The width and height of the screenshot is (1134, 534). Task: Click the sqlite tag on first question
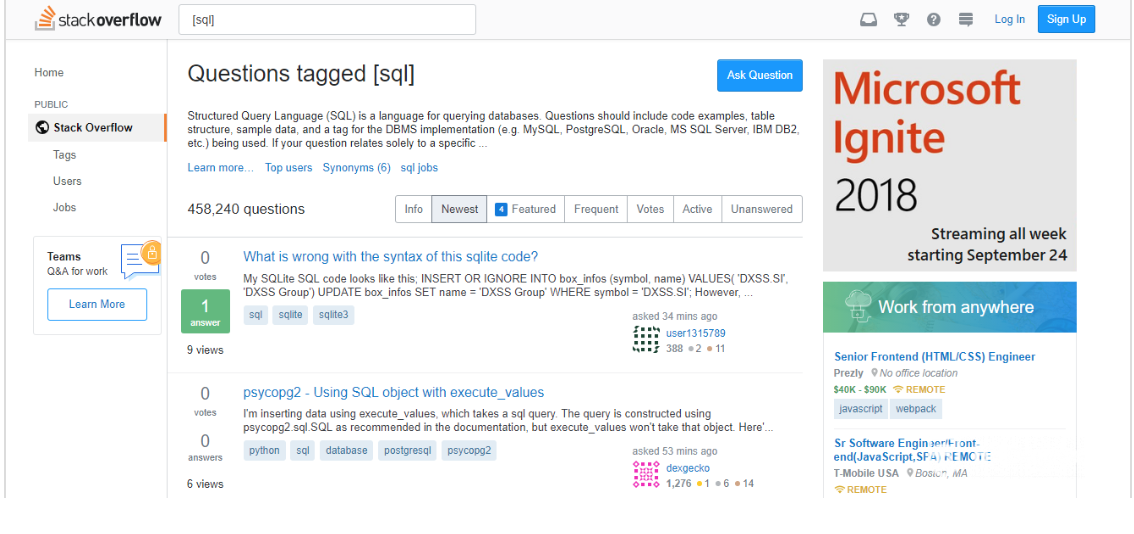tap(290, 315)
